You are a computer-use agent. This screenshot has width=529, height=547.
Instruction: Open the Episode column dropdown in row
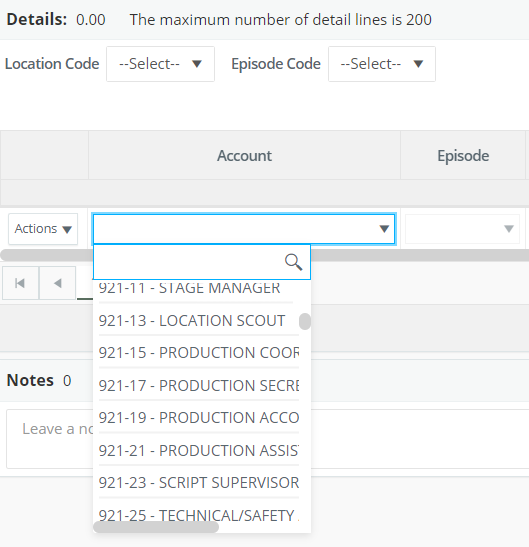coord(462,229)
